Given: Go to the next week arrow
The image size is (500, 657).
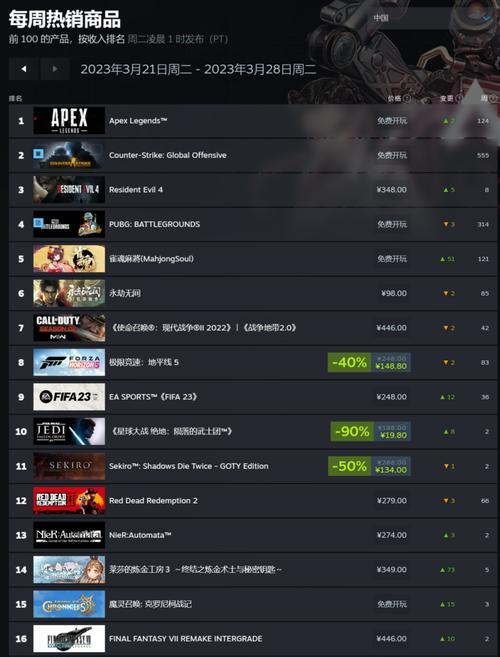Looking at the screenshot, I should (55, 69).
